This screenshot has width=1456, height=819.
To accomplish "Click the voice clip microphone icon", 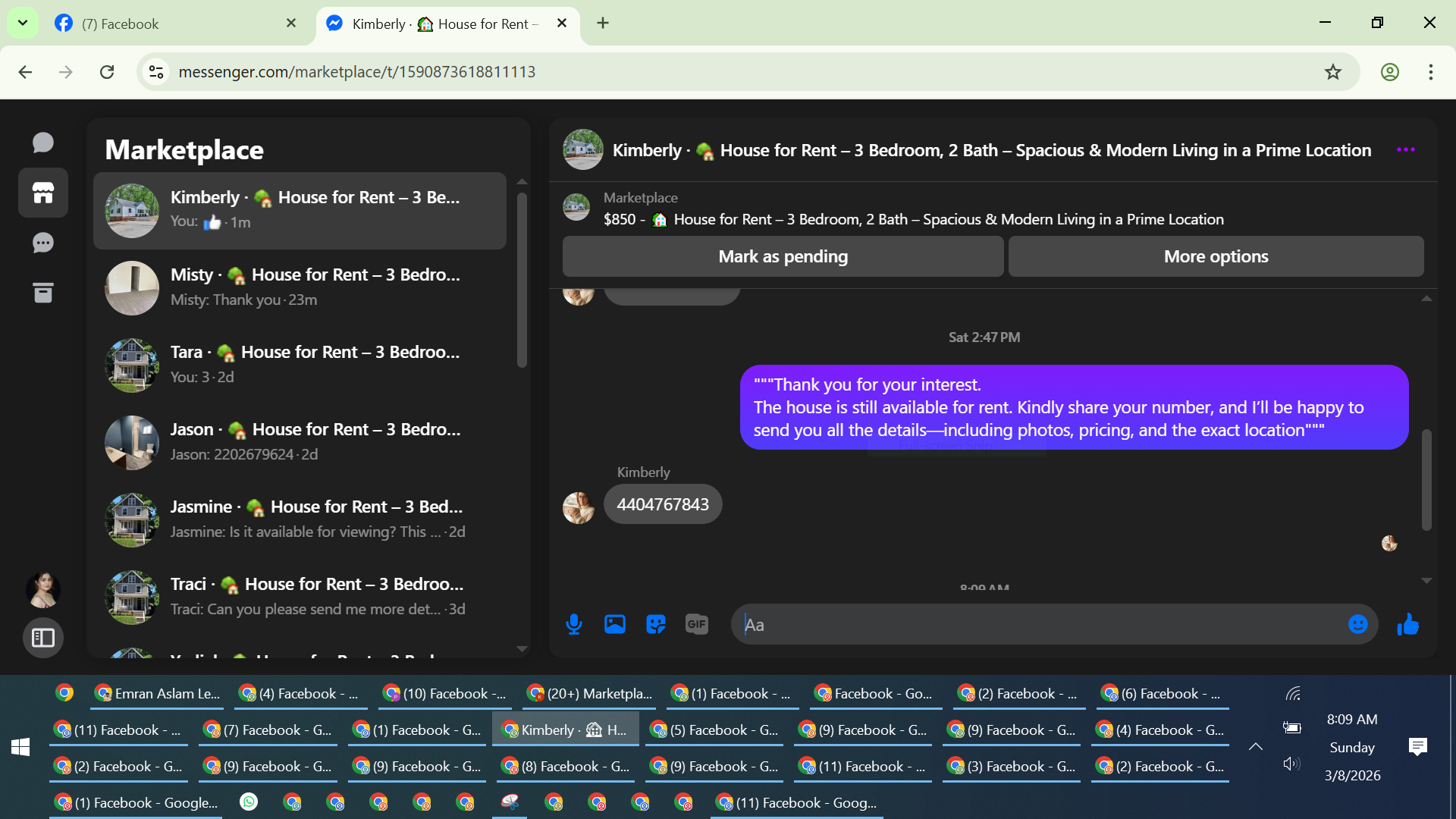I will [574, 624].
